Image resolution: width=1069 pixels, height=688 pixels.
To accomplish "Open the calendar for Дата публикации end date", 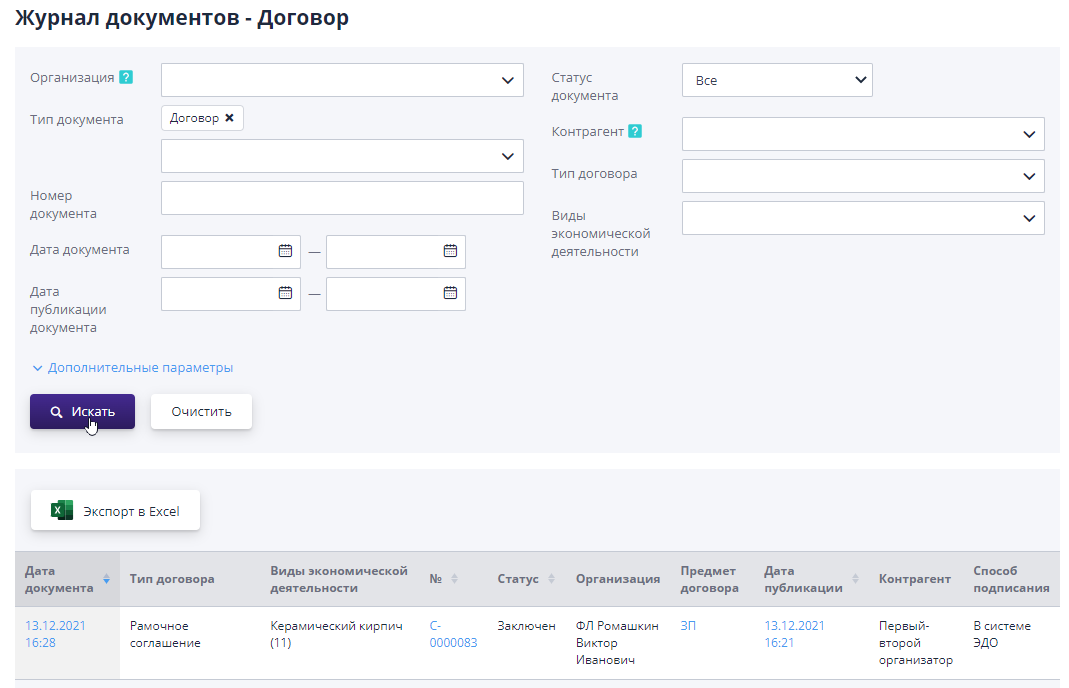I will click(451, 293).
